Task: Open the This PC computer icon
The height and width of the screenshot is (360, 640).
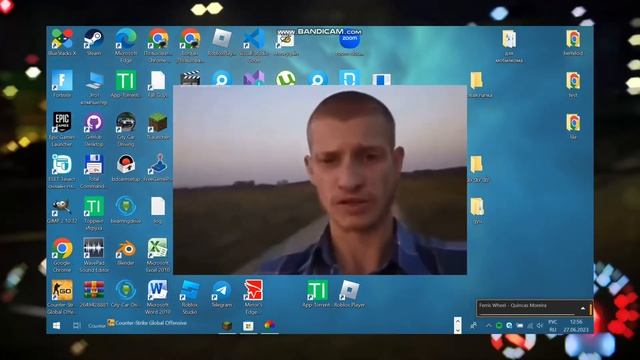Action: tap(94, 87)
